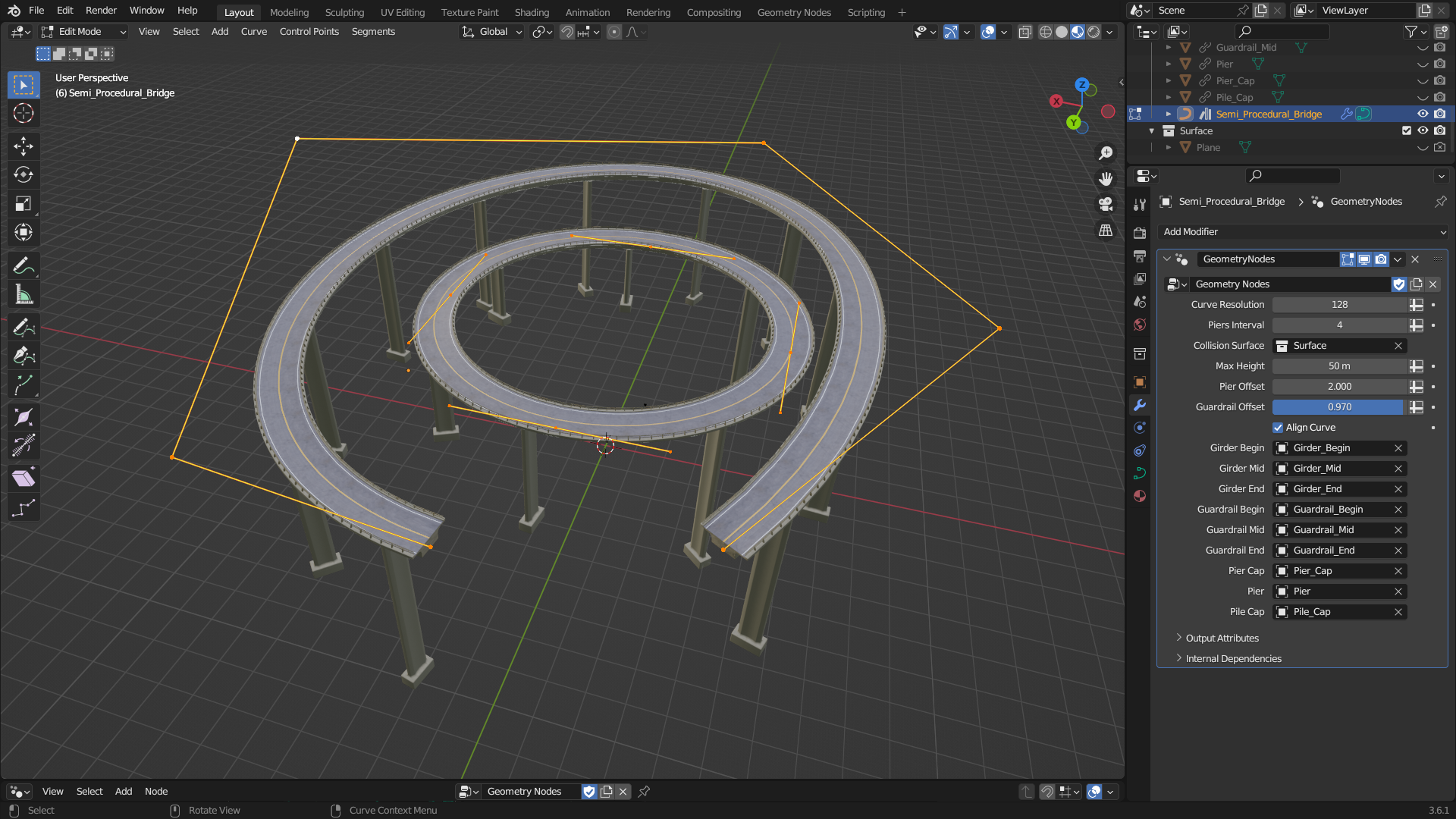1456x819 pixels.
Task: Clear the Girder_Begin object slot
Action: coord(1398,448)
